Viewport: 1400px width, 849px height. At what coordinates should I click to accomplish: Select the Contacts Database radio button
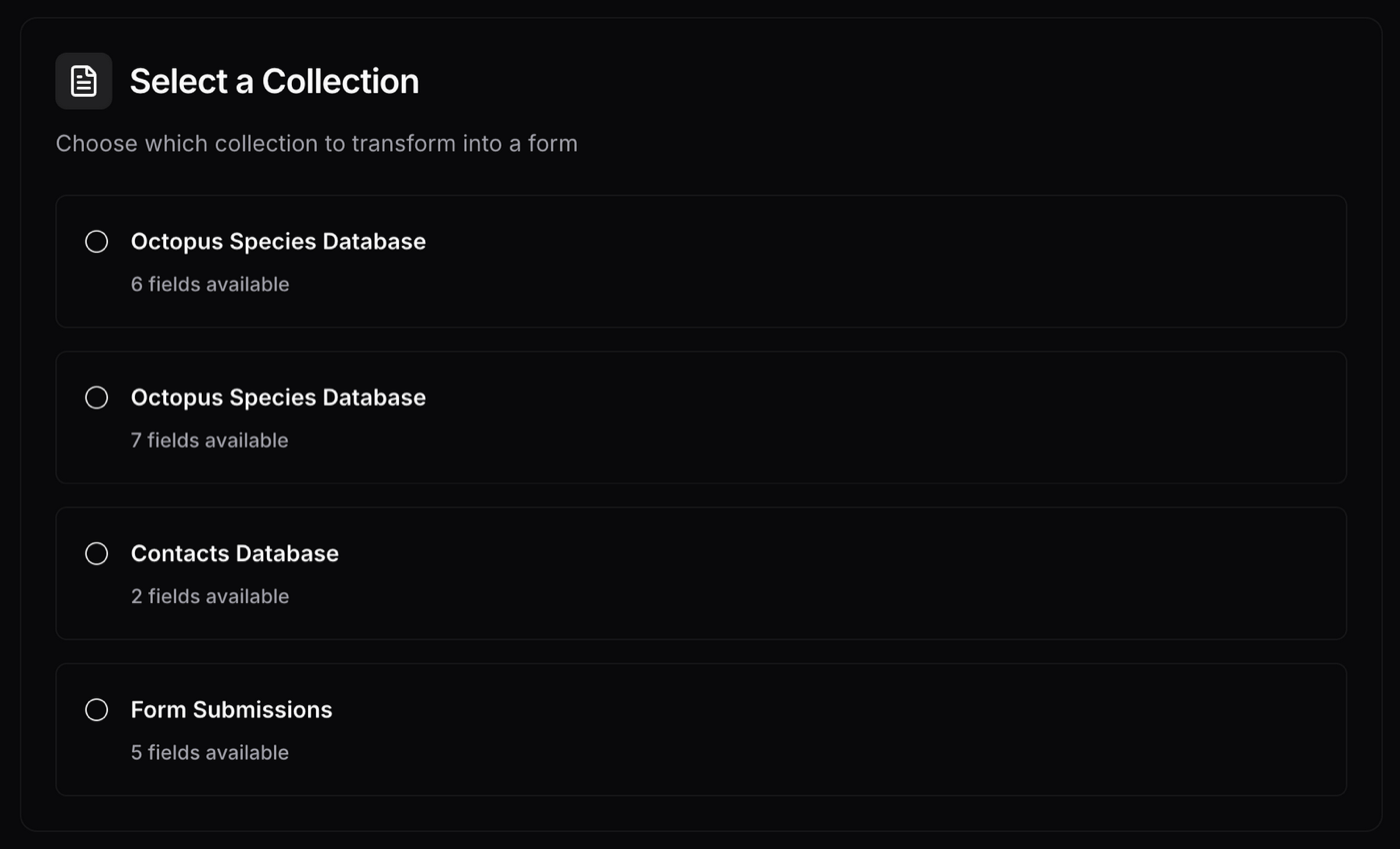(x=97, y=553)
